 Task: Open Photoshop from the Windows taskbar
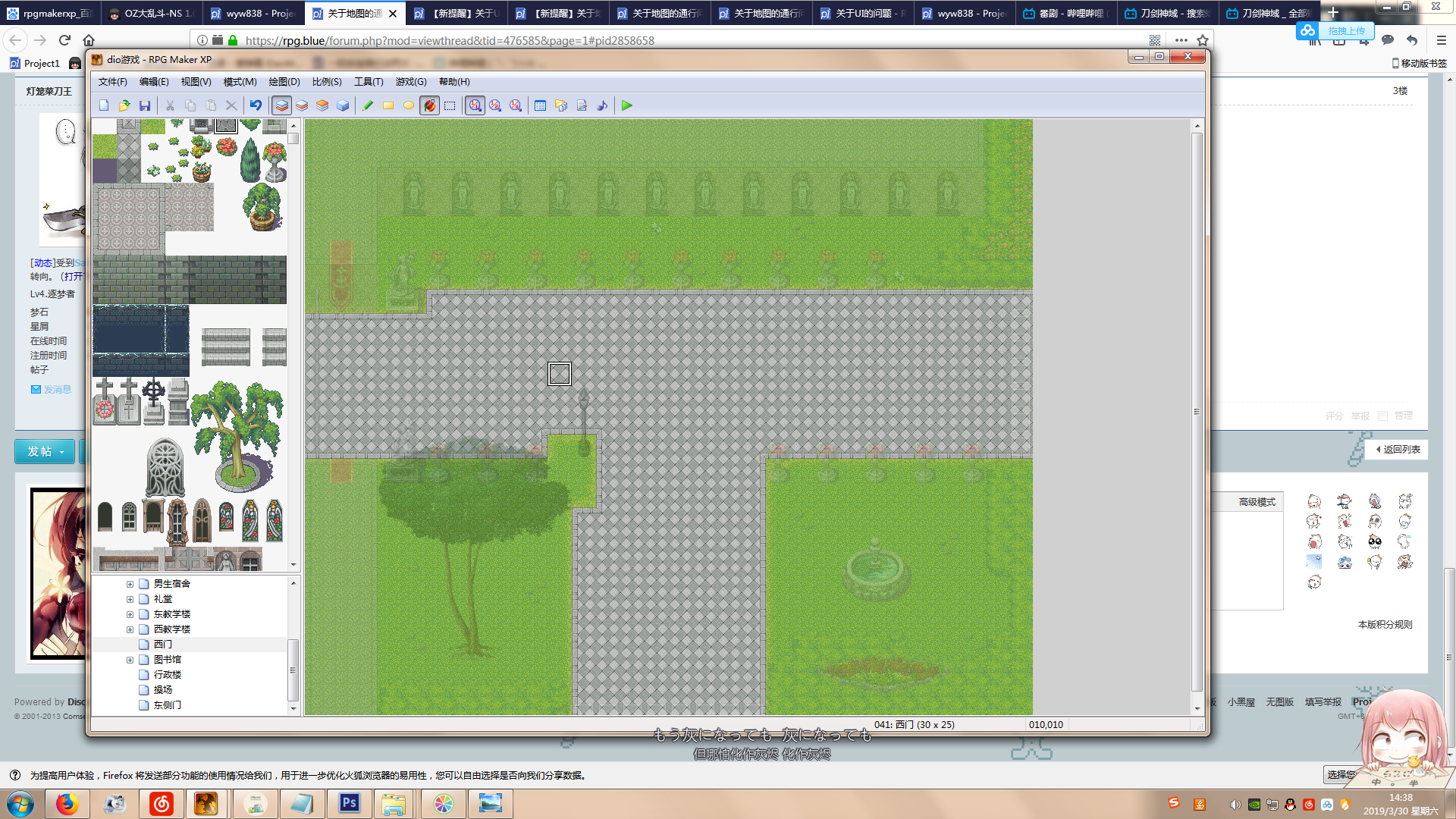point(350,803)
